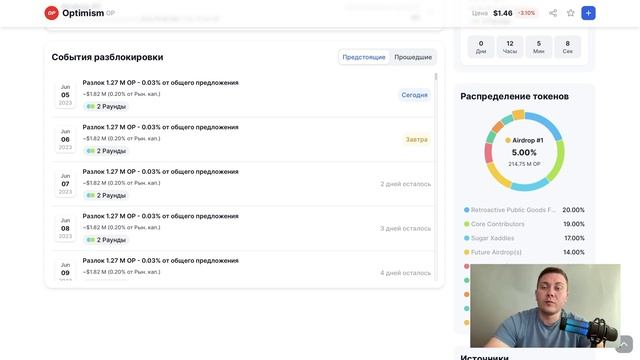
Task: Click Future Airdrop(s) legend label
Action: click(x=496, y=252)
